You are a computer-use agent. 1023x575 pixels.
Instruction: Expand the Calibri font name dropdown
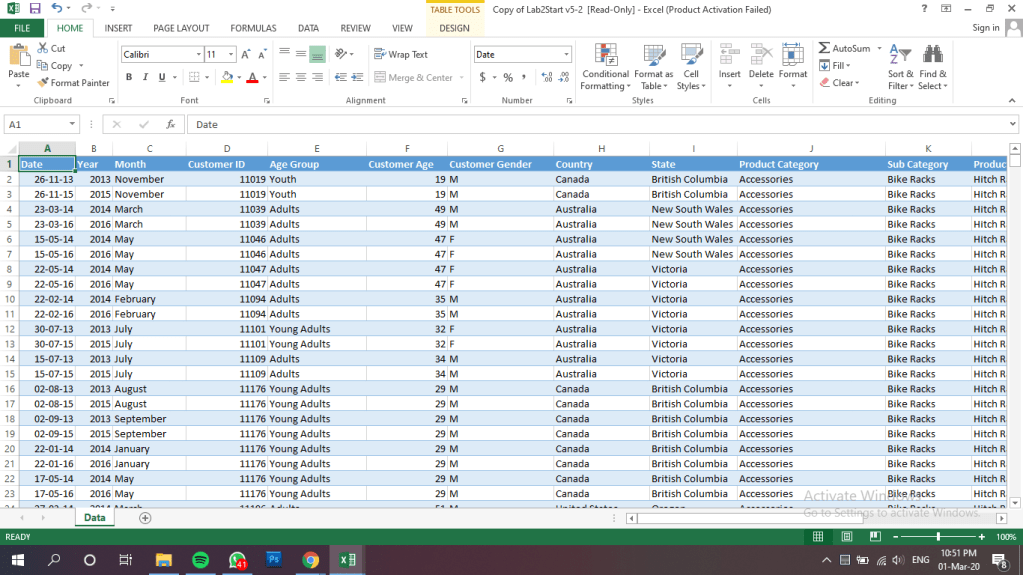coord(198,55)
